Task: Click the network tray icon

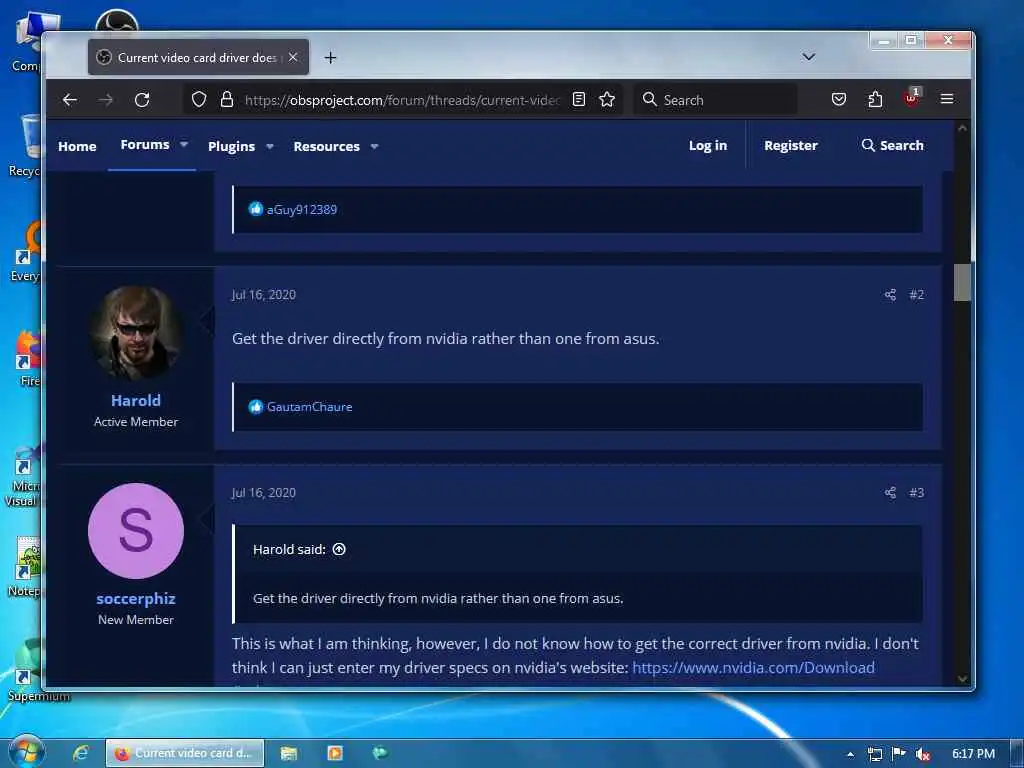Action: [875, 754]
